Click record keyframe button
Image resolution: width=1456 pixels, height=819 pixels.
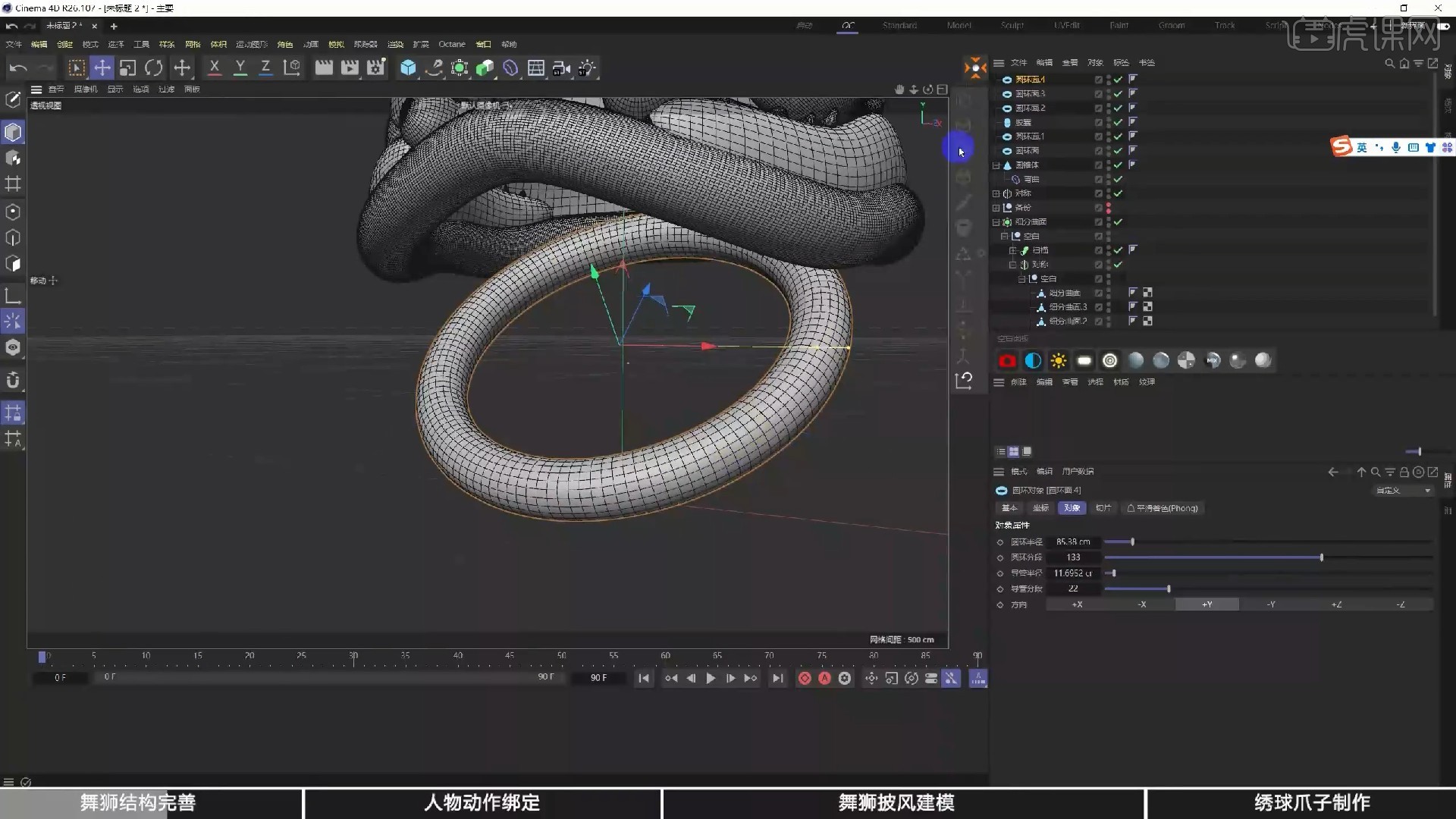pyautogui.click(x=805, y=679)
